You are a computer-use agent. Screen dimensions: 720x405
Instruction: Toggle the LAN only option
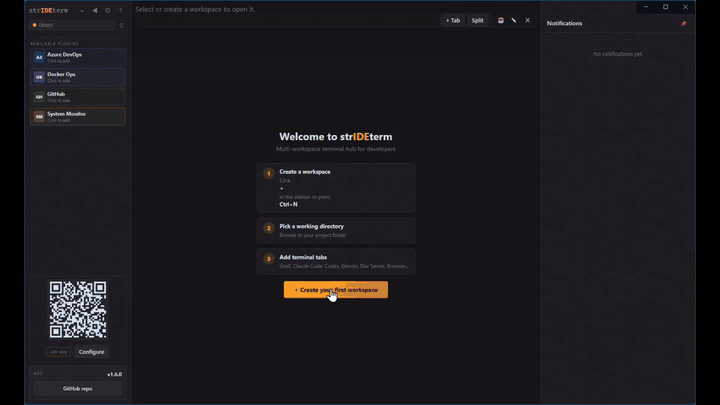tap(58, 352)
